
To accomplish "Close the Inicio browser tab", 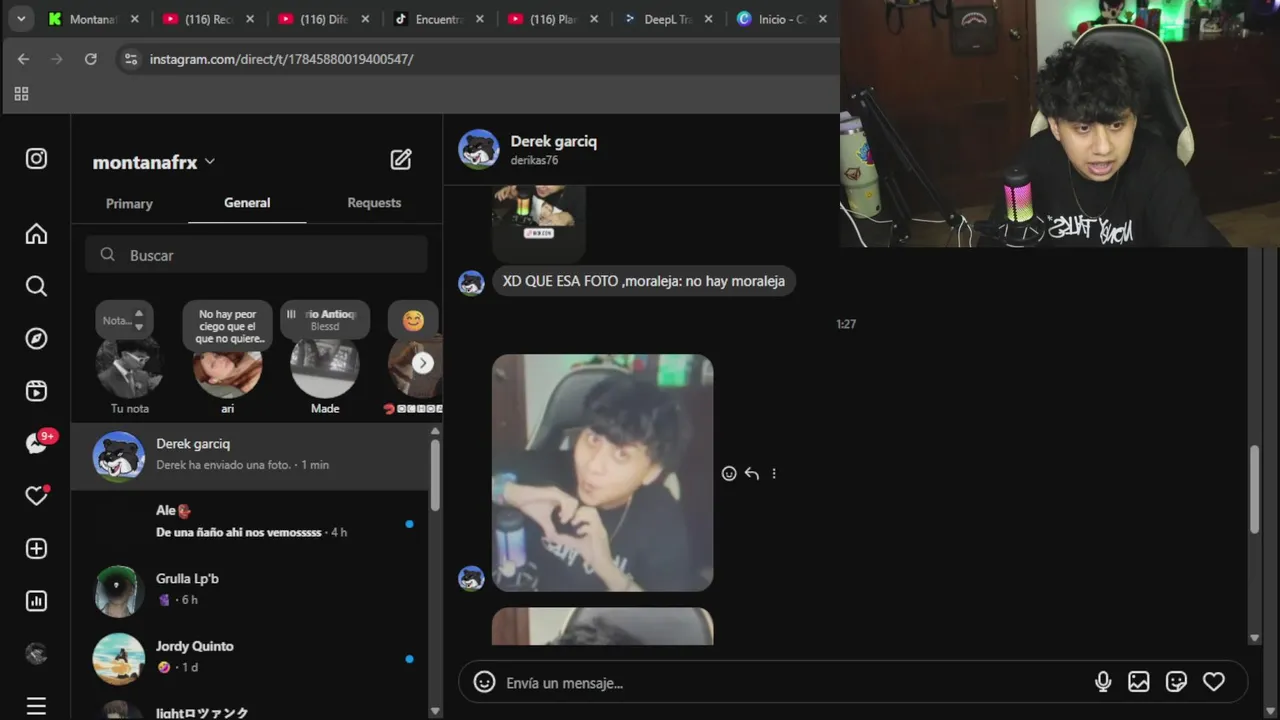I will (823, 19).
